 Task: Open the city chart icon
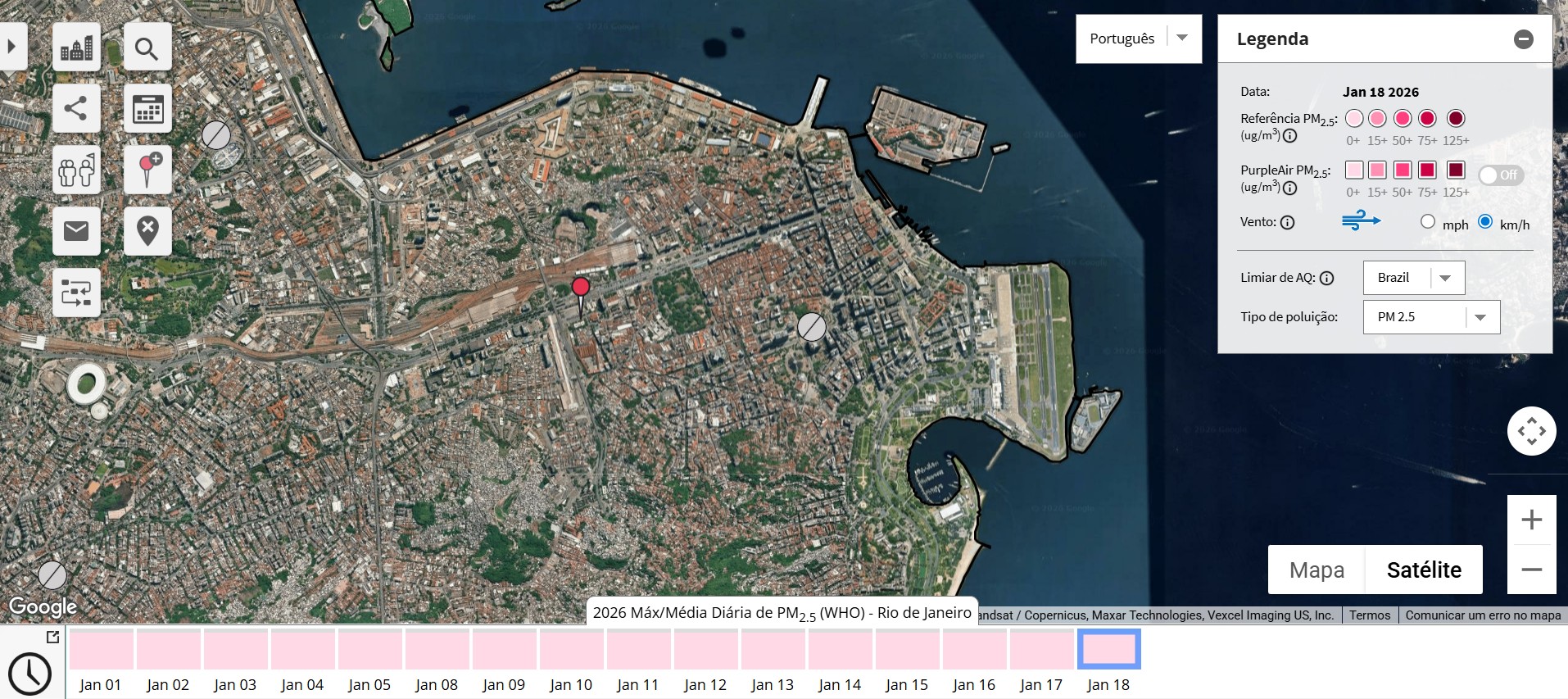(x=77, y=47)
